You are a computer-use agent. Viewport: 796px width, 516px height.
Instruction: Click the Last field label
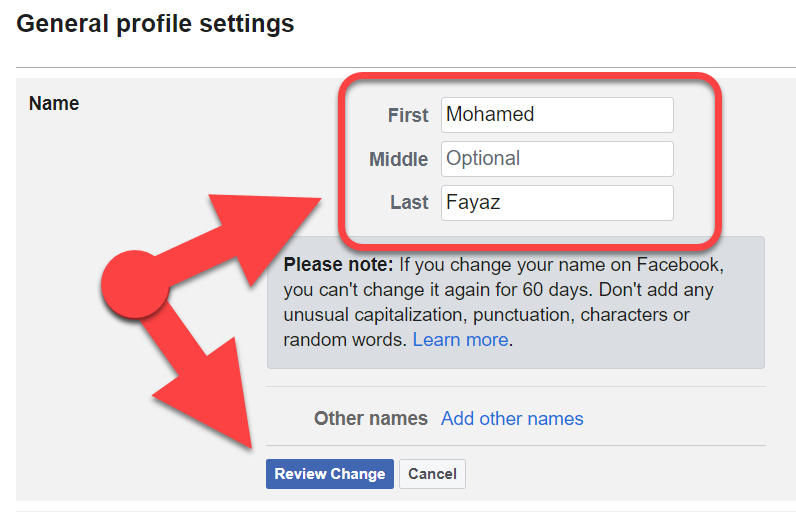point(409,203)
